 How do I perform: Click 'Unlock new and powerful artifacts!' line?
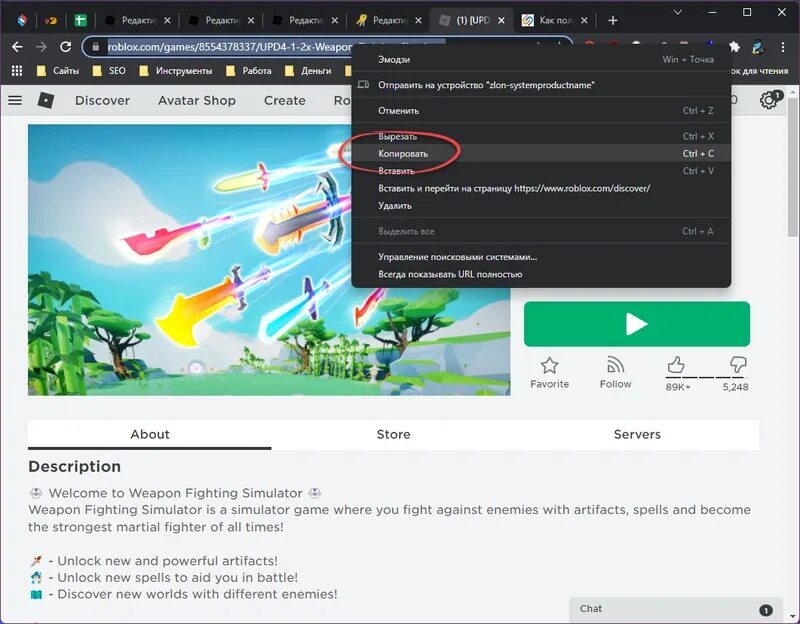pyautogui.click(x=167, y=561)
